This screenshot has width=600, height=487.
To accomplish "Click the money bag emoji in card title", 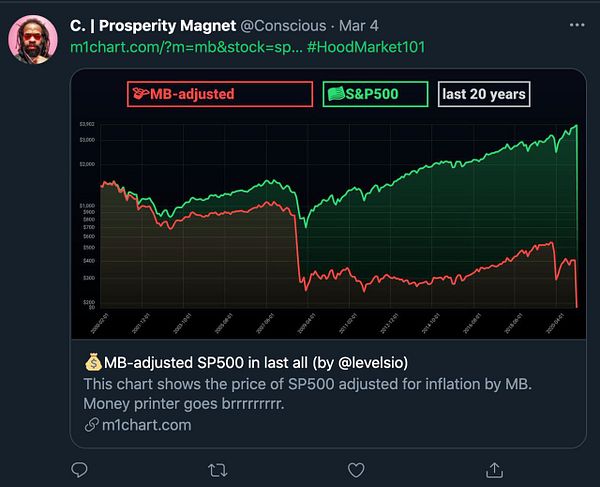I will 91,362.
